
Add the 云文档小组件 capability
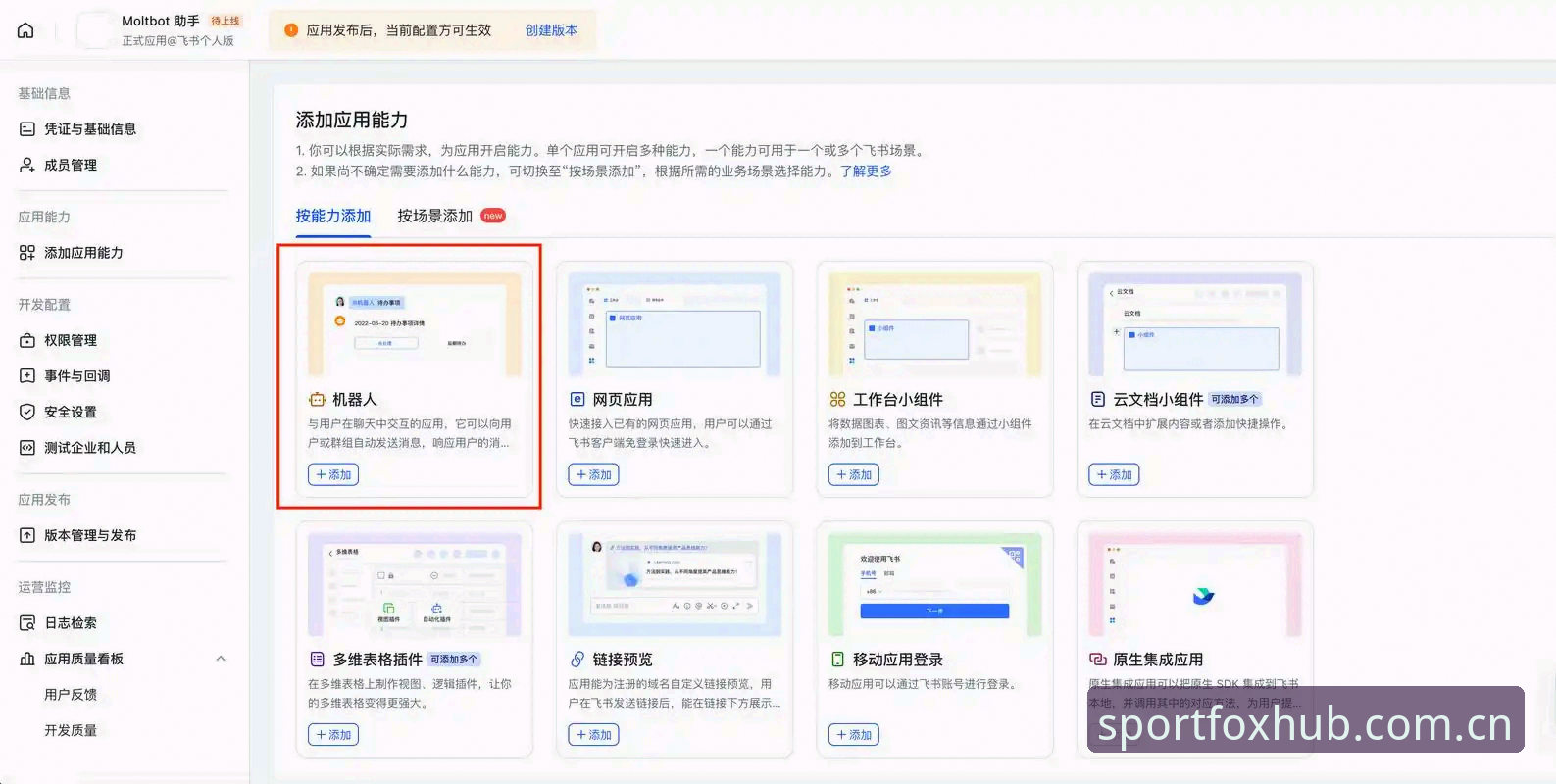pyautogui.click(x=1114, y=475)
